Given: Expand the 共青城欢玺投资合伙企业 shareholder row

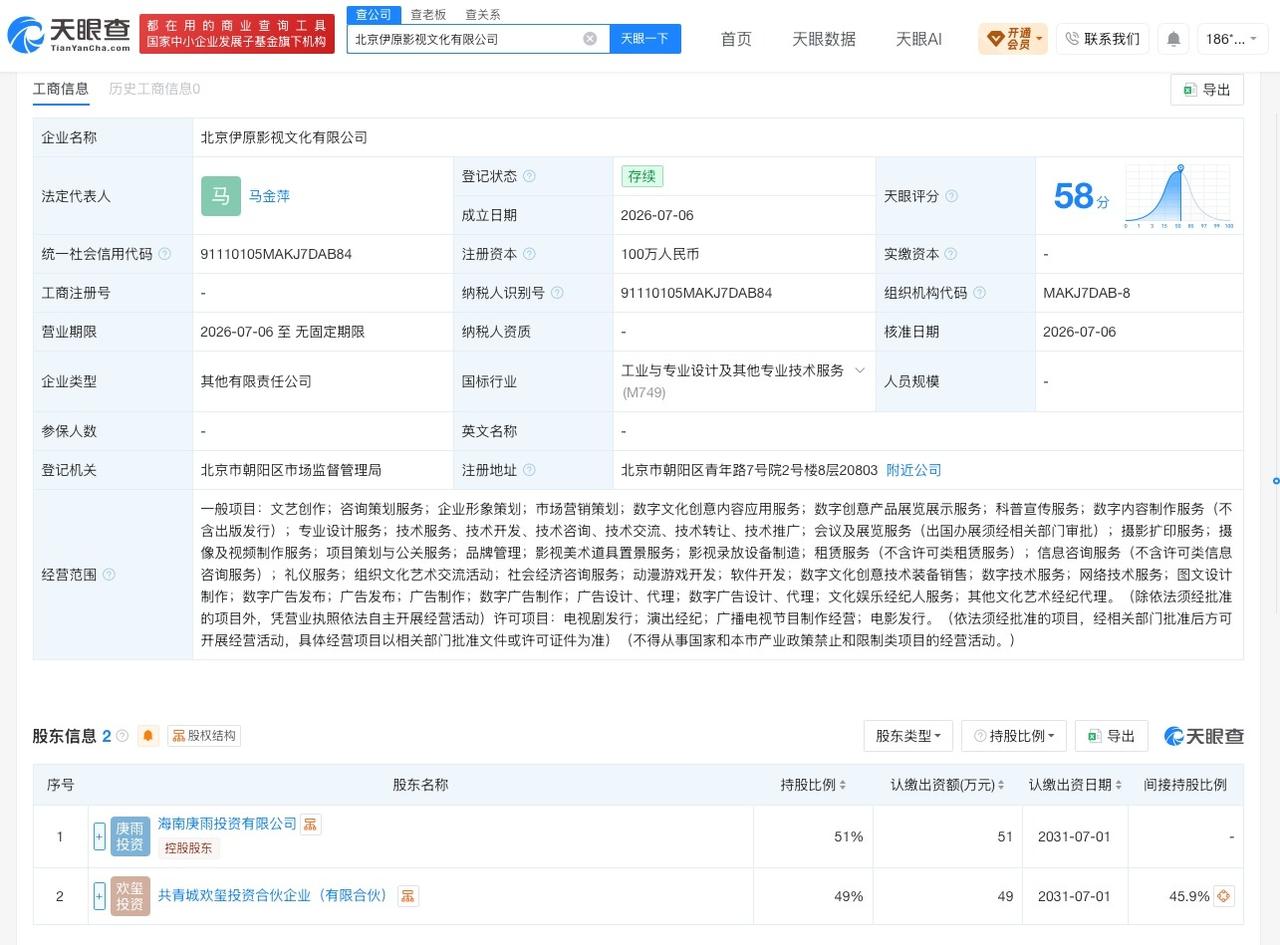Looking at the screenshot, I should tap(99, 896).
